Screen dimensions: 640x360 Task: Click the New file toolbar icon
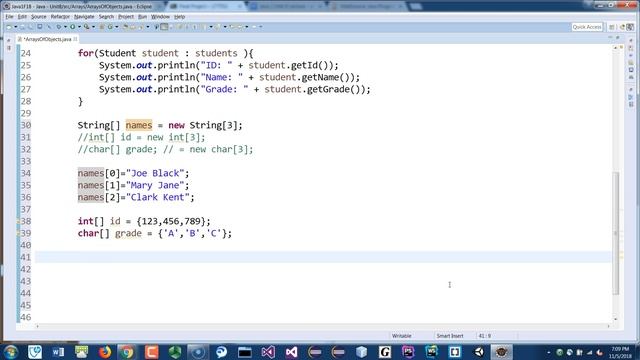coord(9,27)
